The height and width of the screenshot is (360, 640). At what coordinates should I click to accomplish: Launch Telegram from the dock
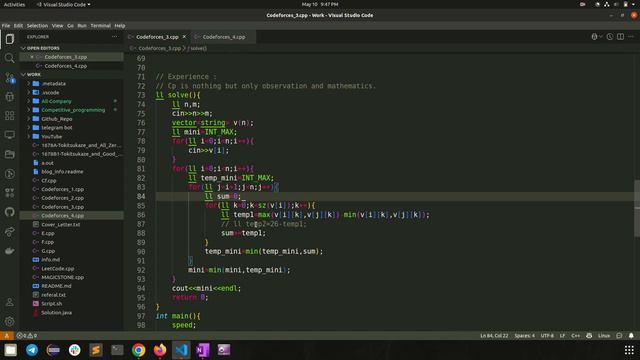coord(32,350)
